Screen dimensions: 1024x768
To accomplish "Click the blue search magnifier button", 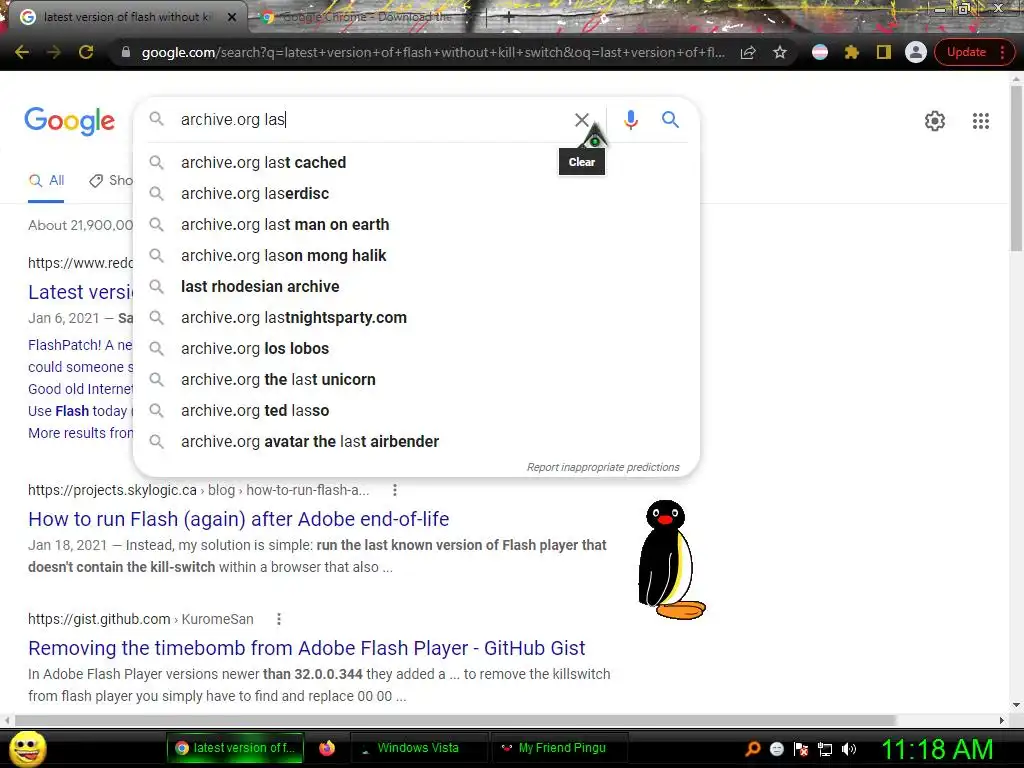I will 670,120.
